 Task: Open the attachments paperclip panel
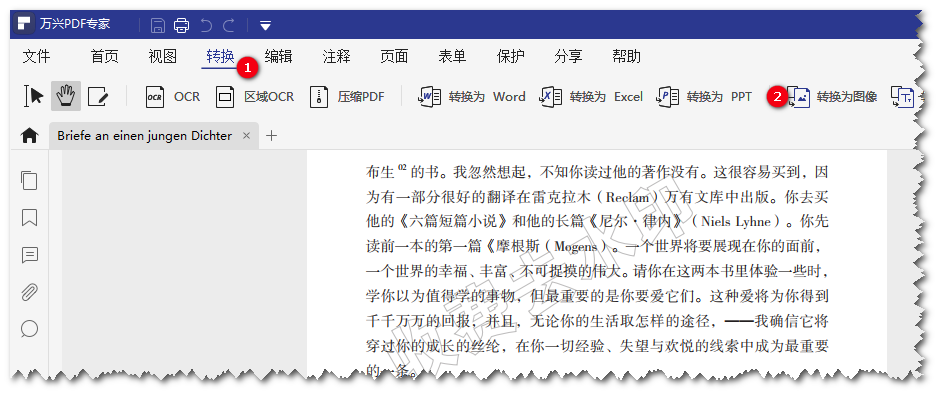(29, 292)
